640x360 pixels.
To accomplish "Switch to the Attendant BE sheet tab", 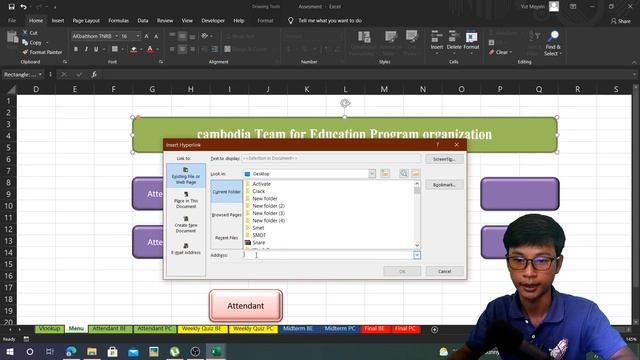I will pos(109,329).
